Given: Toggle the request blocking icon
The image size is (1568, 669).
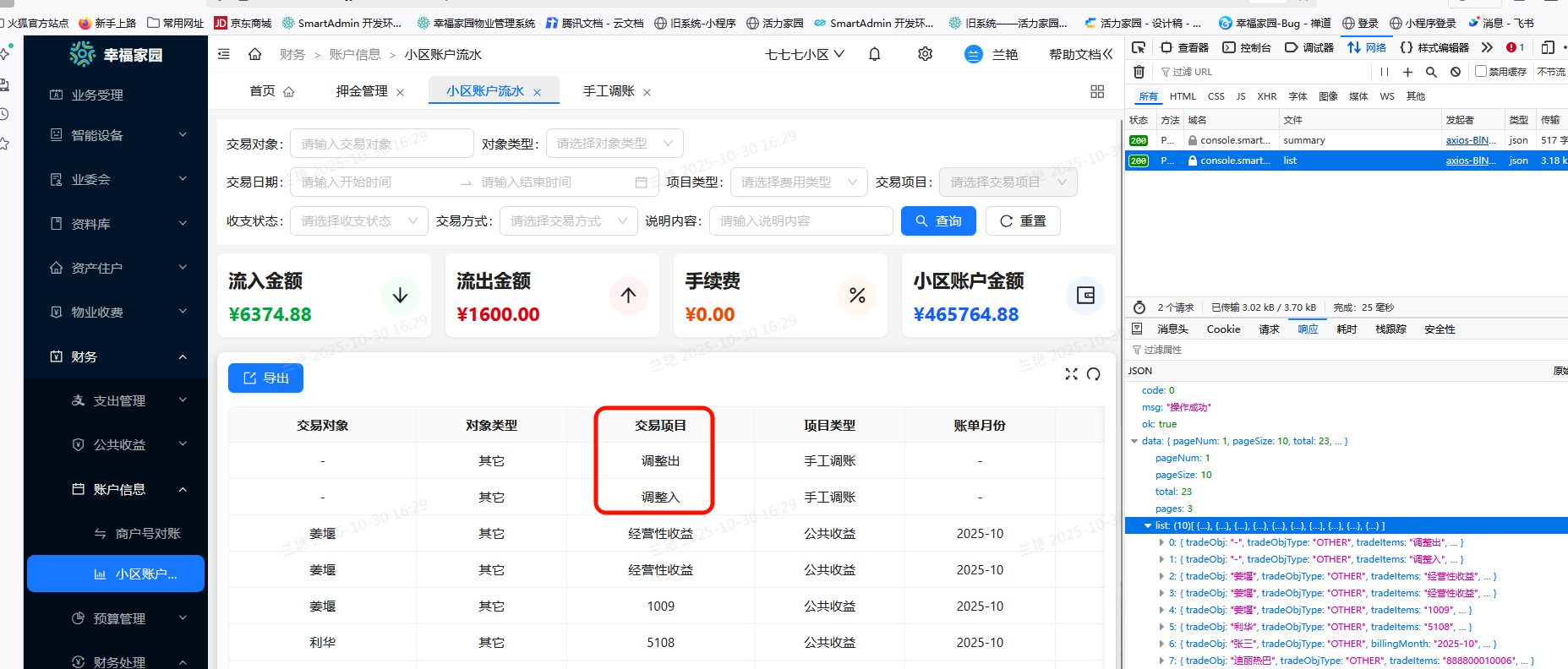Looking at the screenshot, I should tap(1456, 72).
